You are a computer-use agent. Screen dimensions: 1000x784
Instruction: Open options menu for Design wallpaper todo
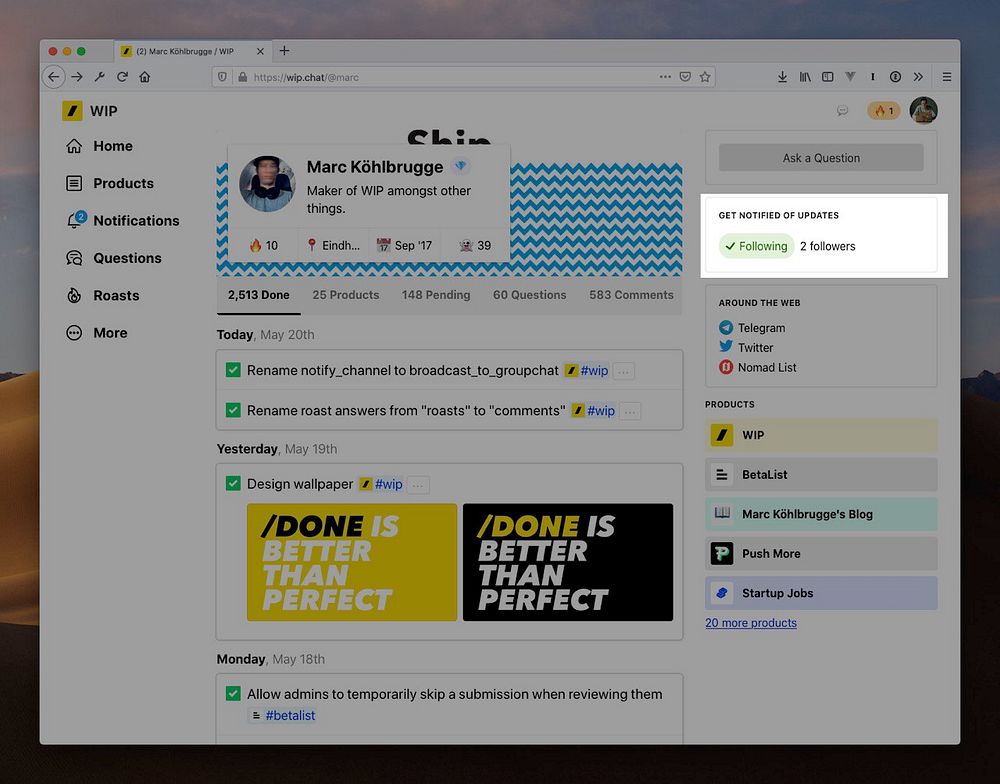[x=418, y=485]
